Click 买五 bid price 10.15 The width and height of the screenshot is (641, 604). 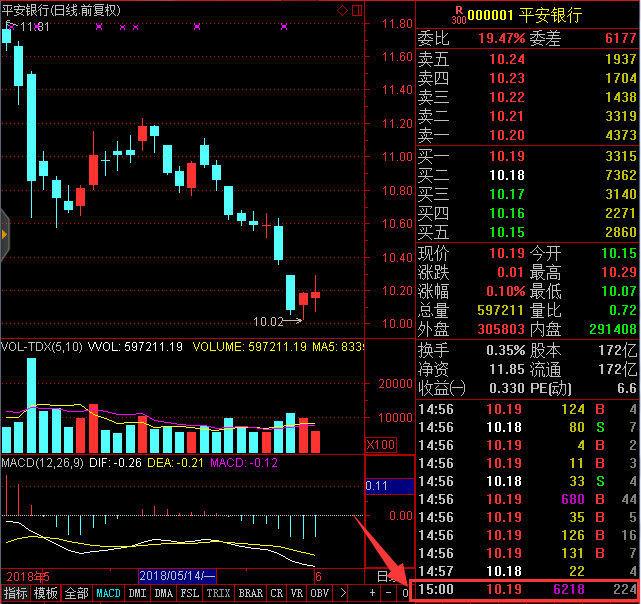coord(507,232)
